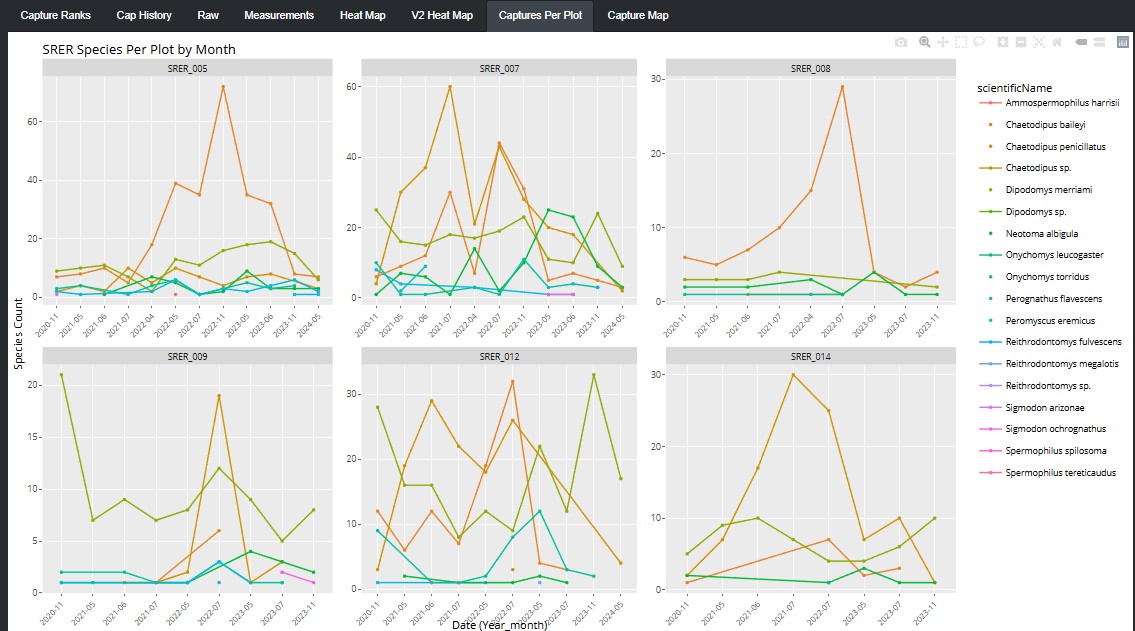This screenshot has height=631, width=1135.
Task: Hide Dipodomys merriami series via legend
Action: pos(1049,190)
